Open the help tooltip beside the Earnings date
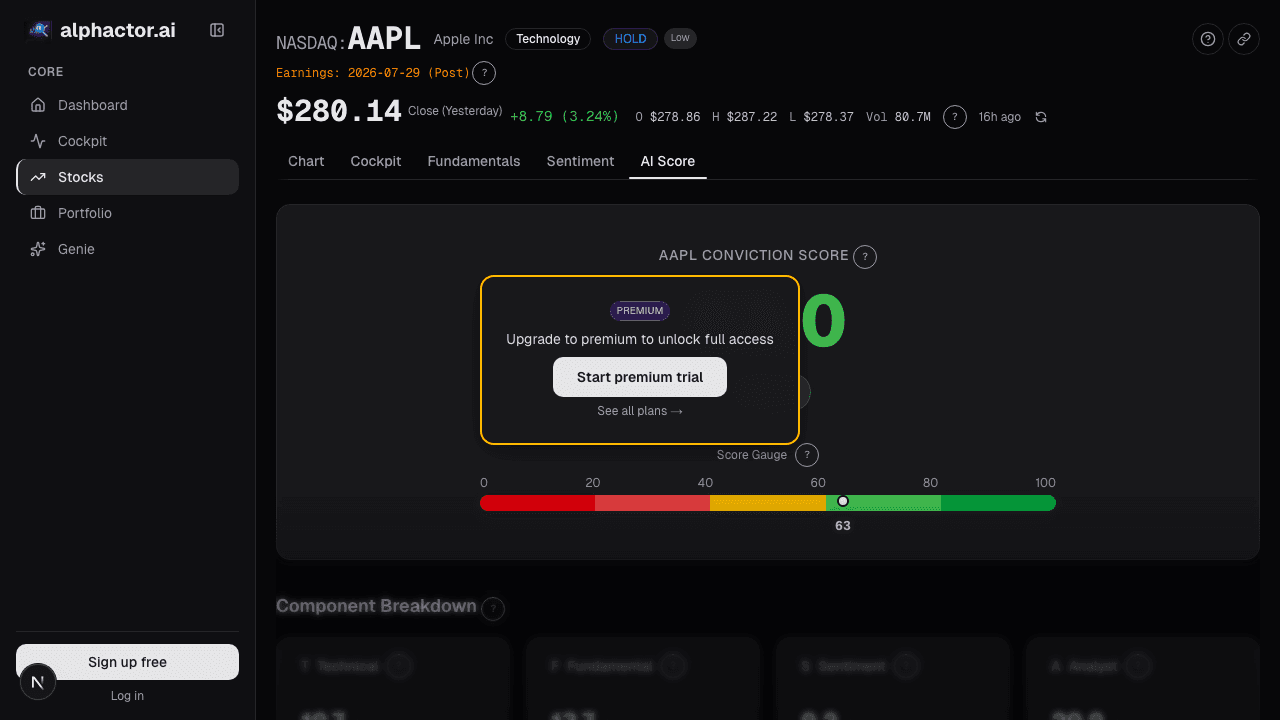The width and height of the screenshot is (1280, 720). pyautogui.click(x=484, y=73)
